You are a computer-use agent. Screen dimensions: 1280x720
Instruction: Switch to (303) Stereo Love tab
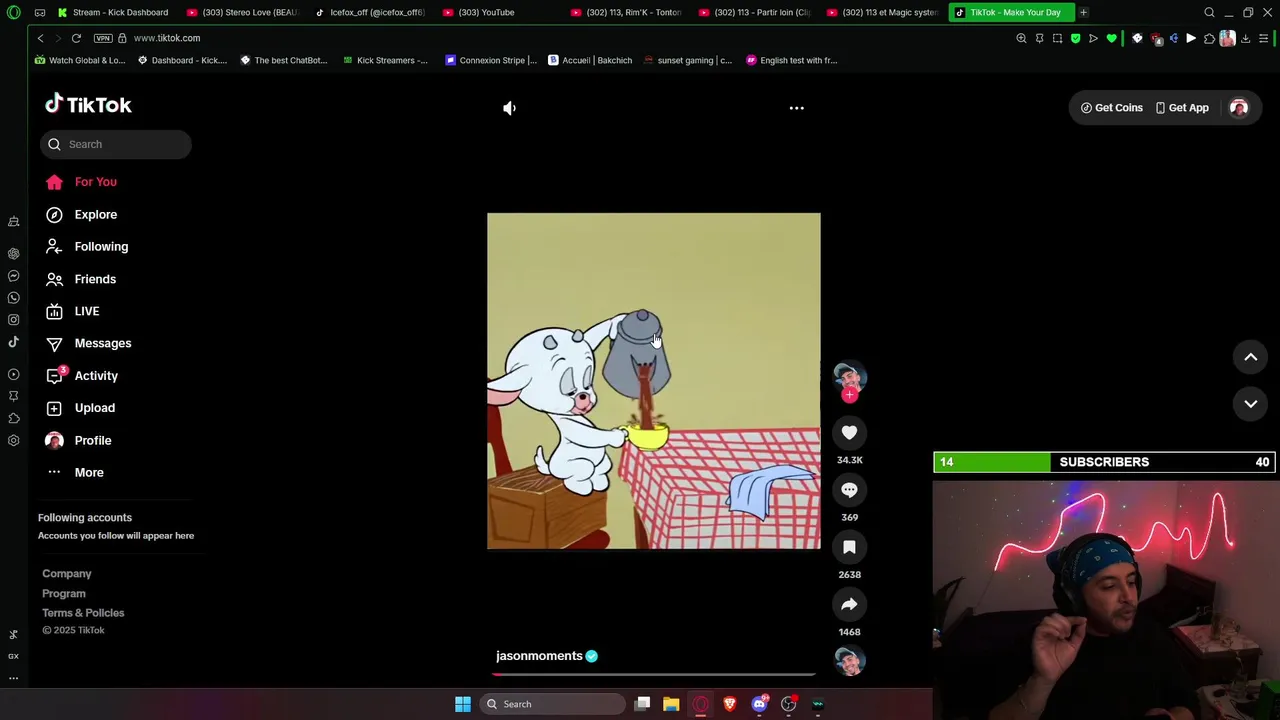(x=243, y=12)
